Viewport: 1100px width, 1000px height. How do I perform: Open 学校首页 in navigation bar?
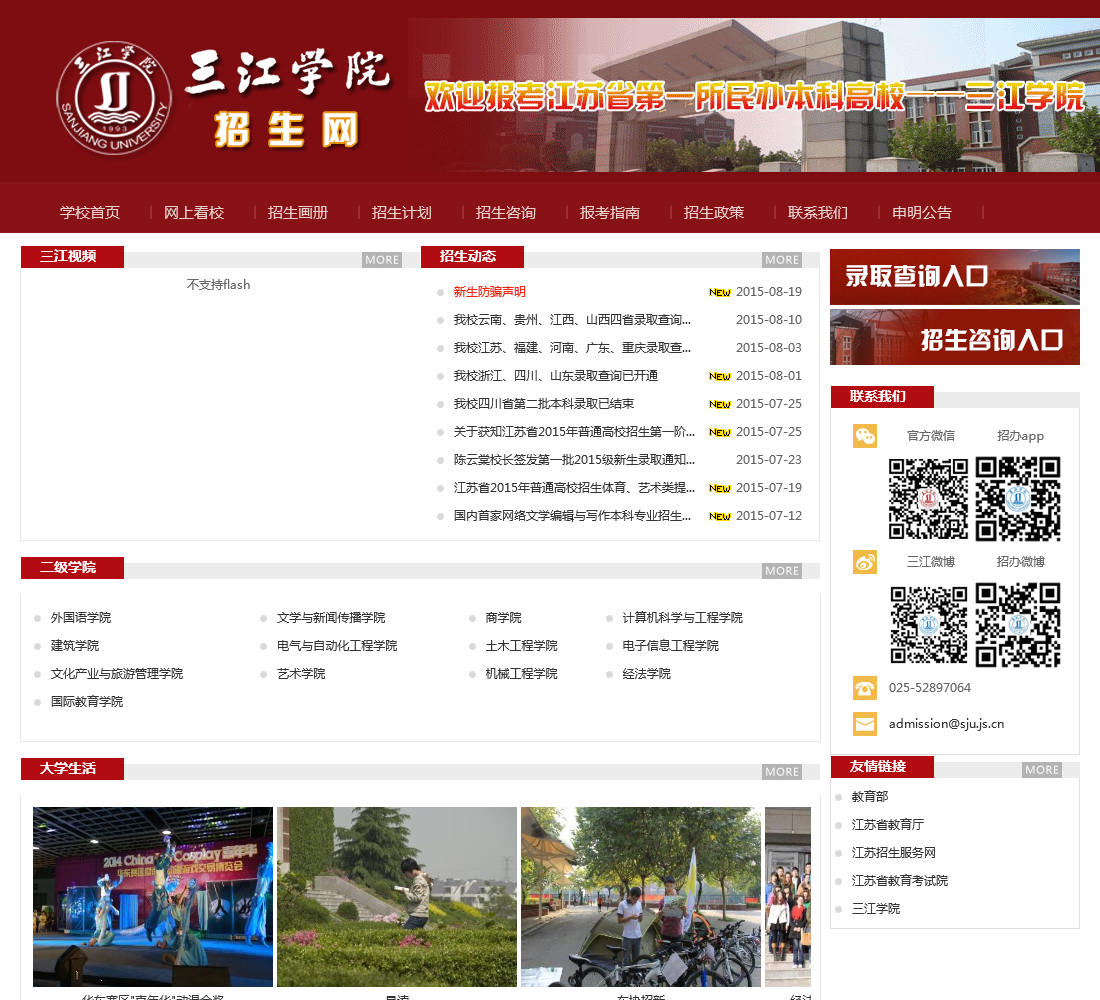[x=90, y=213]
